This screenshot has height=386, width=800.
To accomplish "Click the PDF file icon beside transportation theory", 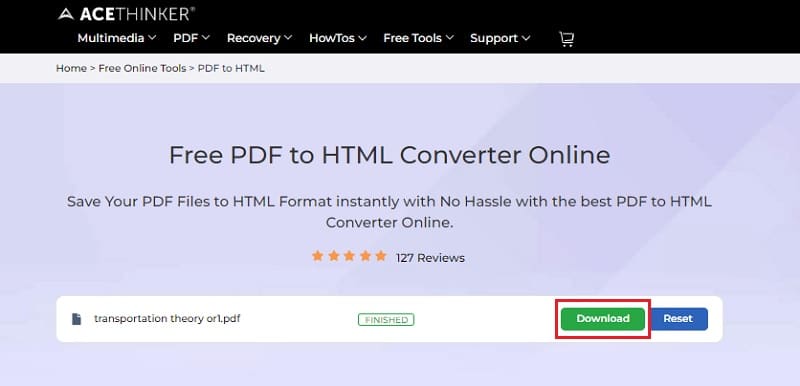I will click(x=77, y=319).
